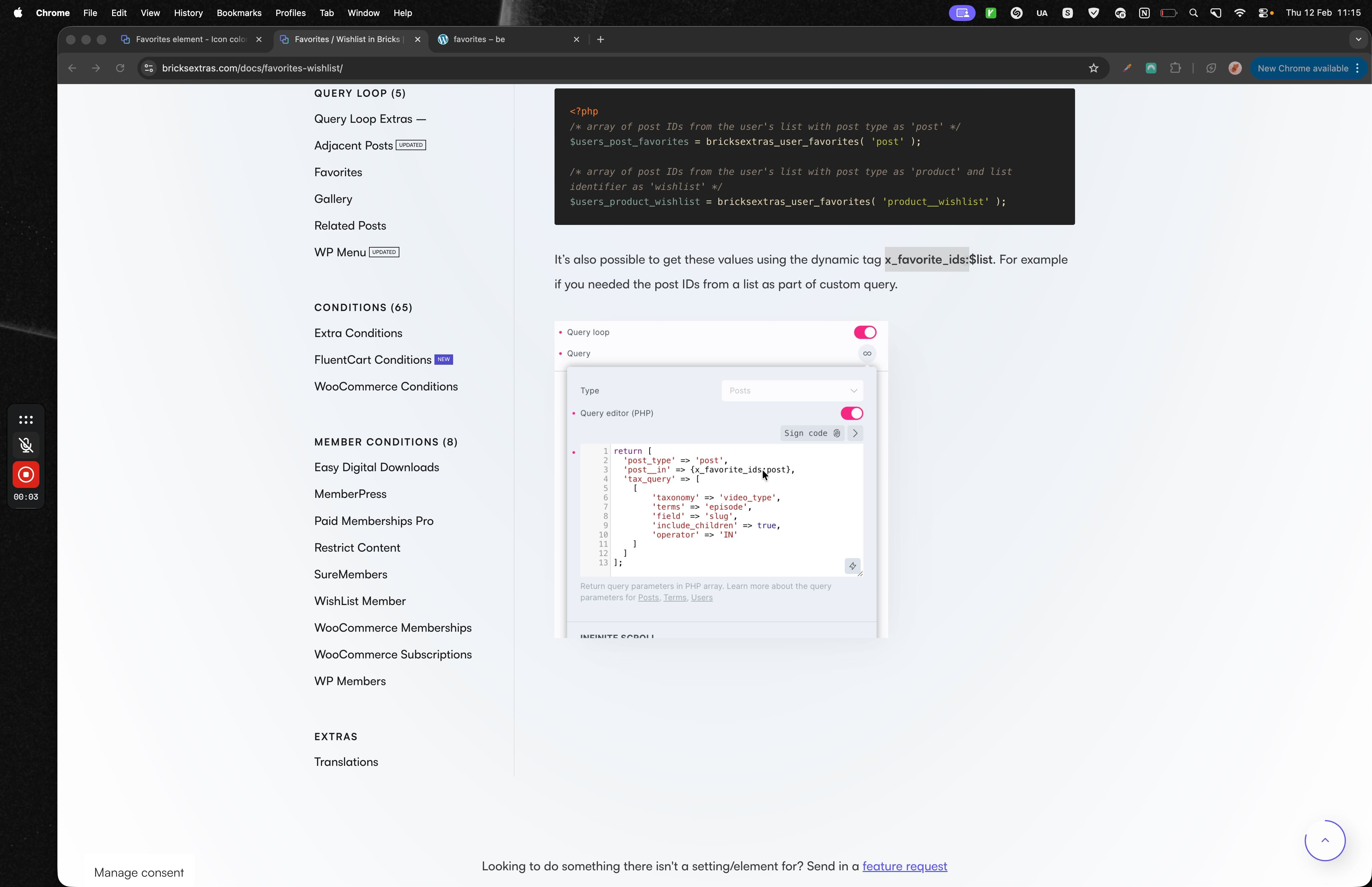Open the Chrome File menu

click(x=90, y=13)
